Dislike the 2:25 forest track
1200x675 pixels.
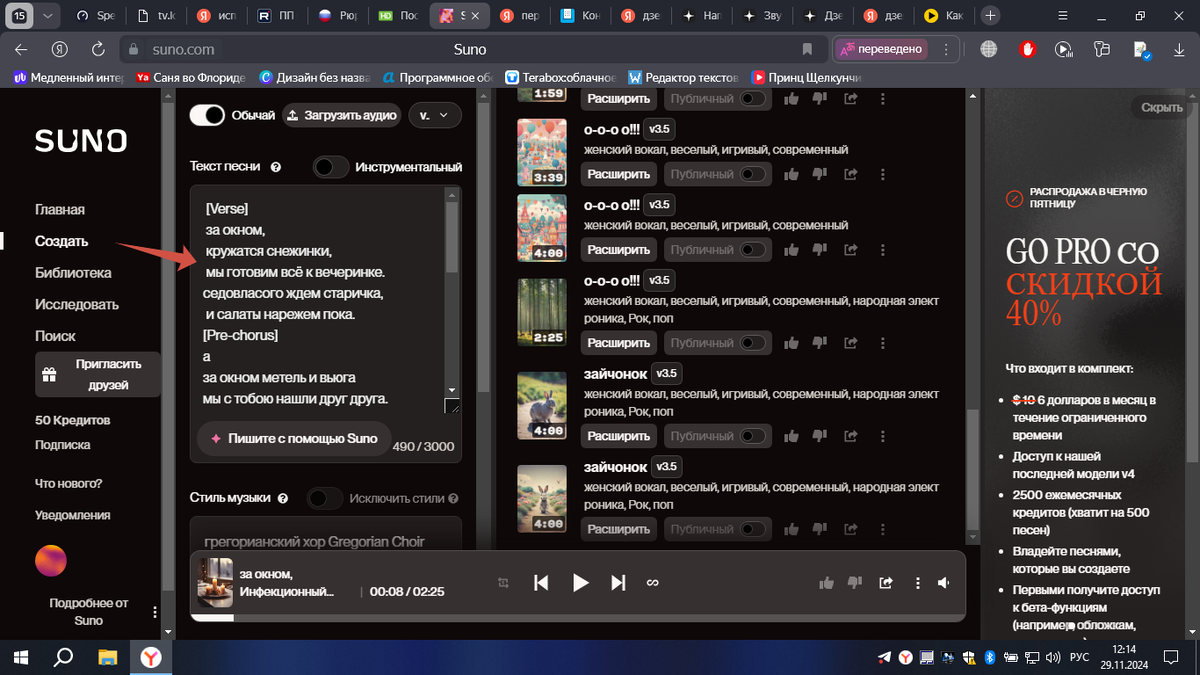point(820,343)
